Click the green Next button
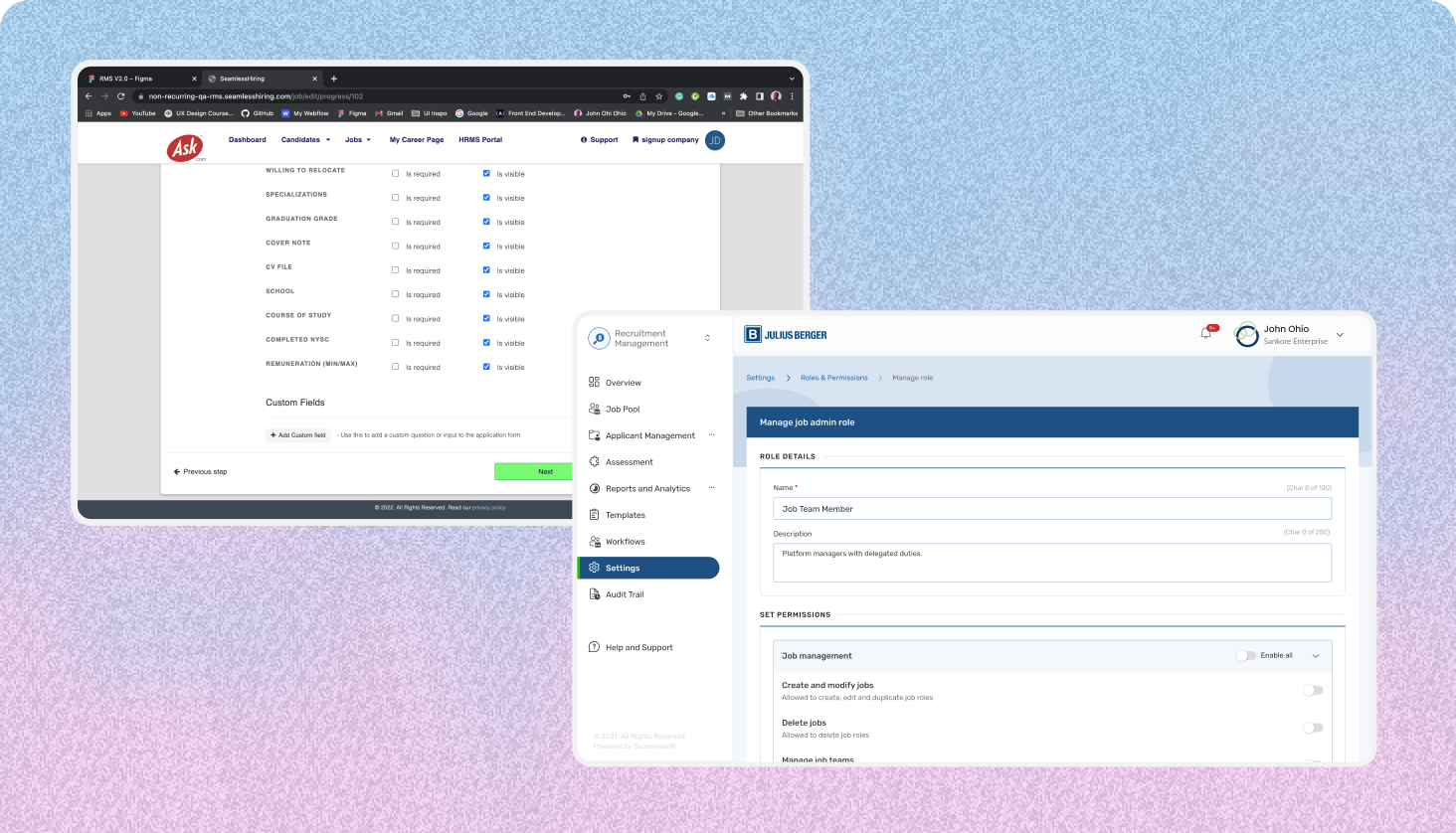 pos(534,471)
